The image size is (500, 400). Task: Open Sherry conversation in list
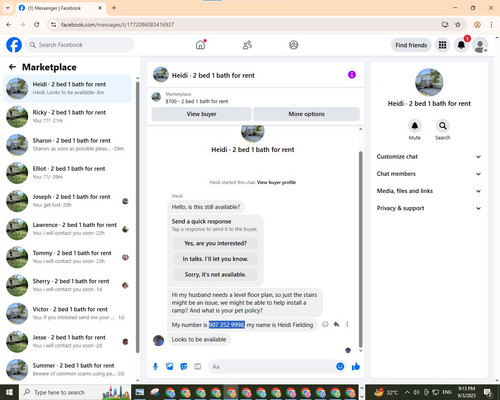pyautogui.click(x=67, y=285)
